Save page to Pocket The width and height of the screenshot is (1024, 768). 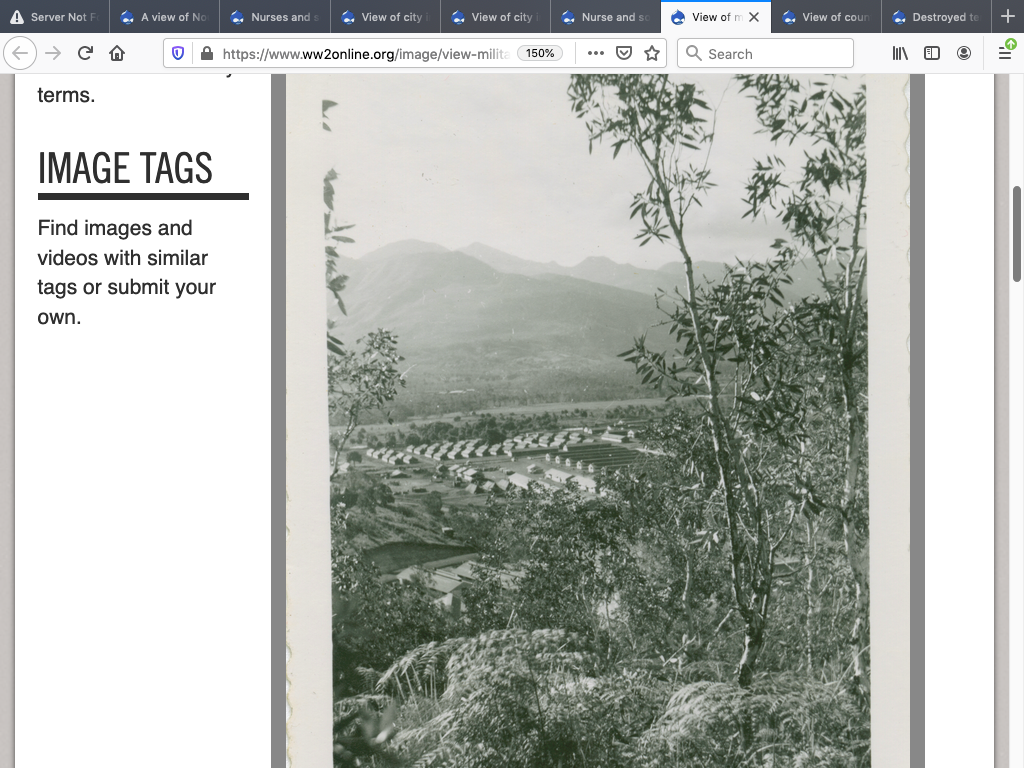click(624, 53)
